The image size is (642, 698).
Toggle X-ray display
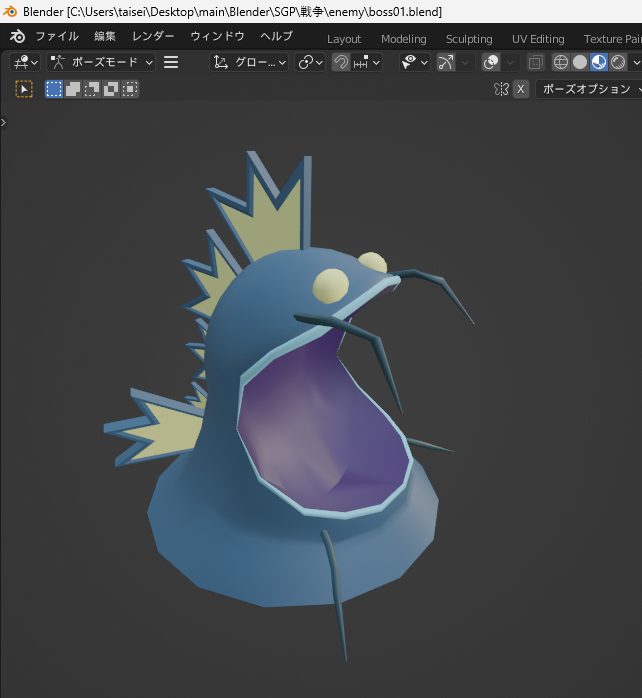point(536,62)
